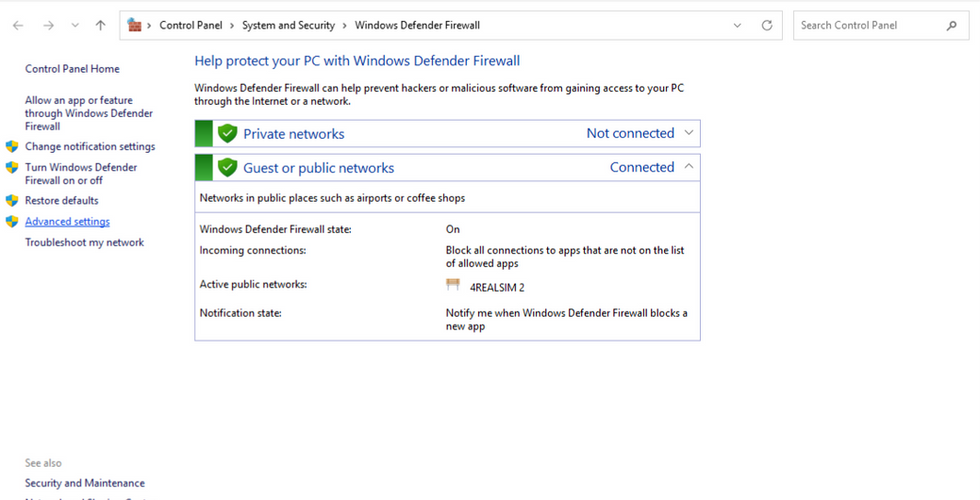
Task: Click Connected status text
Action: [x=642, y=167]
